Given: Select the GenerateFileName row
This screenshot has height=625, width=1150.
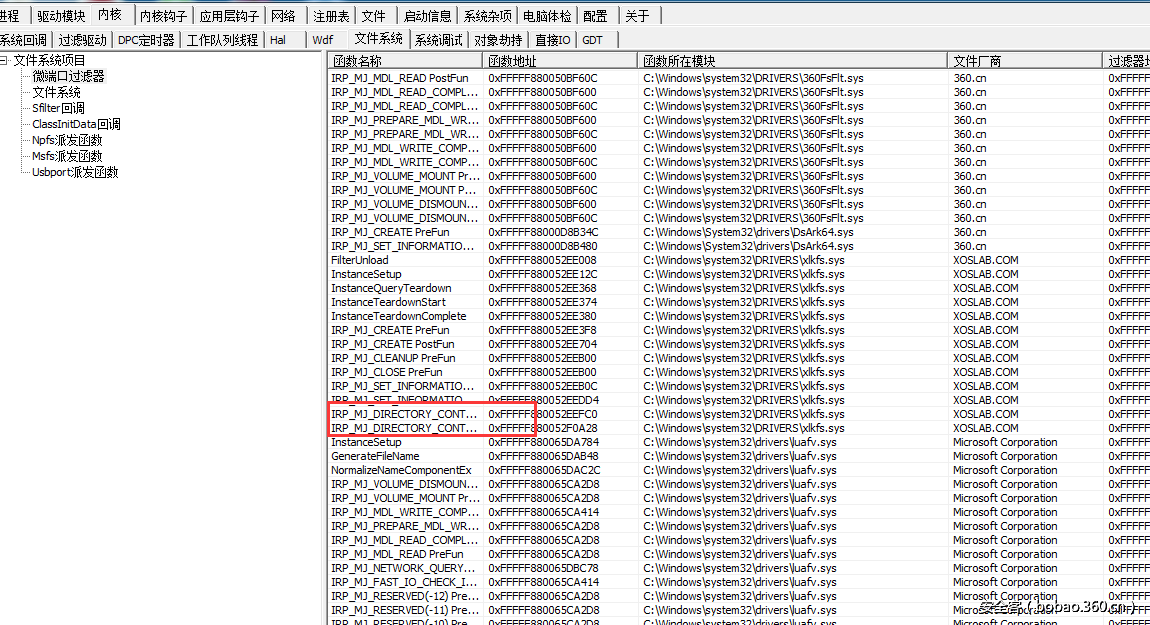Looking at the screenshot, I should tap(375, 456).
